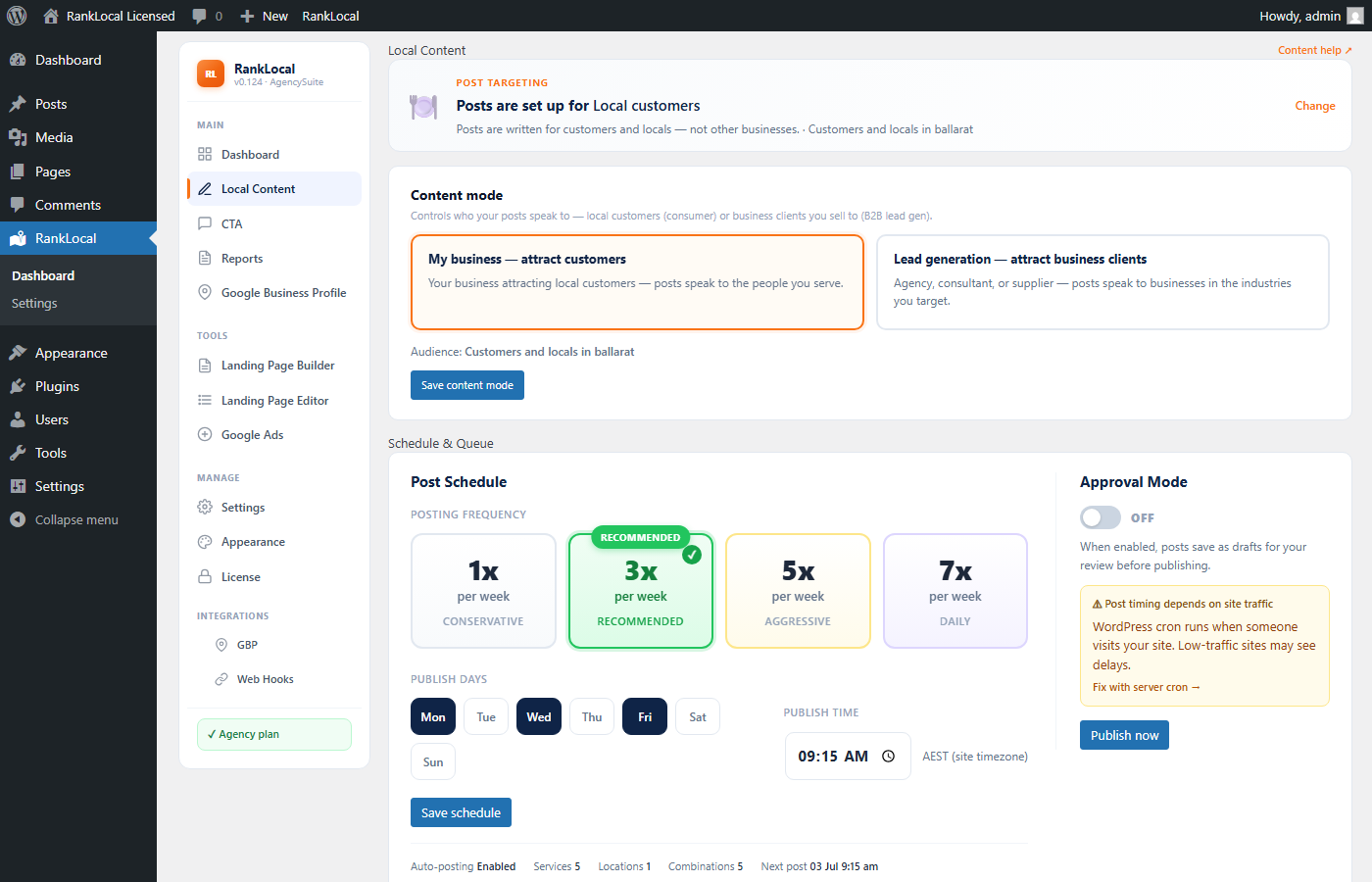The width and height of the screenshot is (1372, 882).
Task: Toggle Sun publish day
Action: pos(433,761)
